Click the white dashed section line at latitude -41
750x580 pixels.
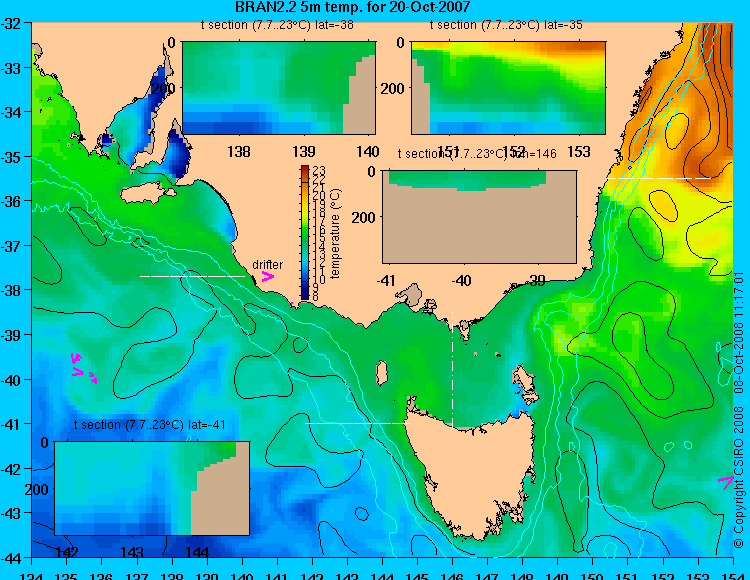(x=357, y=423)
